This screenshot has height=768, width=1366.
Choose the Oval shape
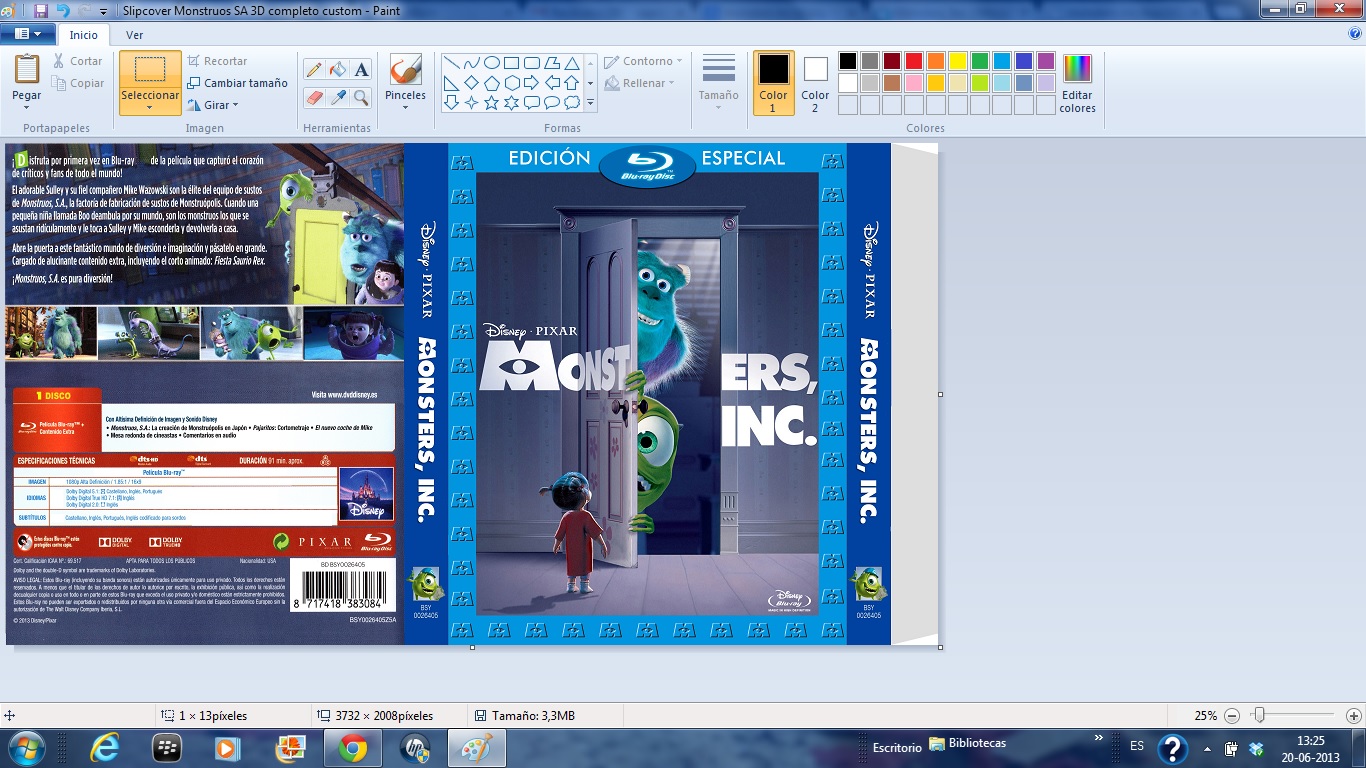491,63
